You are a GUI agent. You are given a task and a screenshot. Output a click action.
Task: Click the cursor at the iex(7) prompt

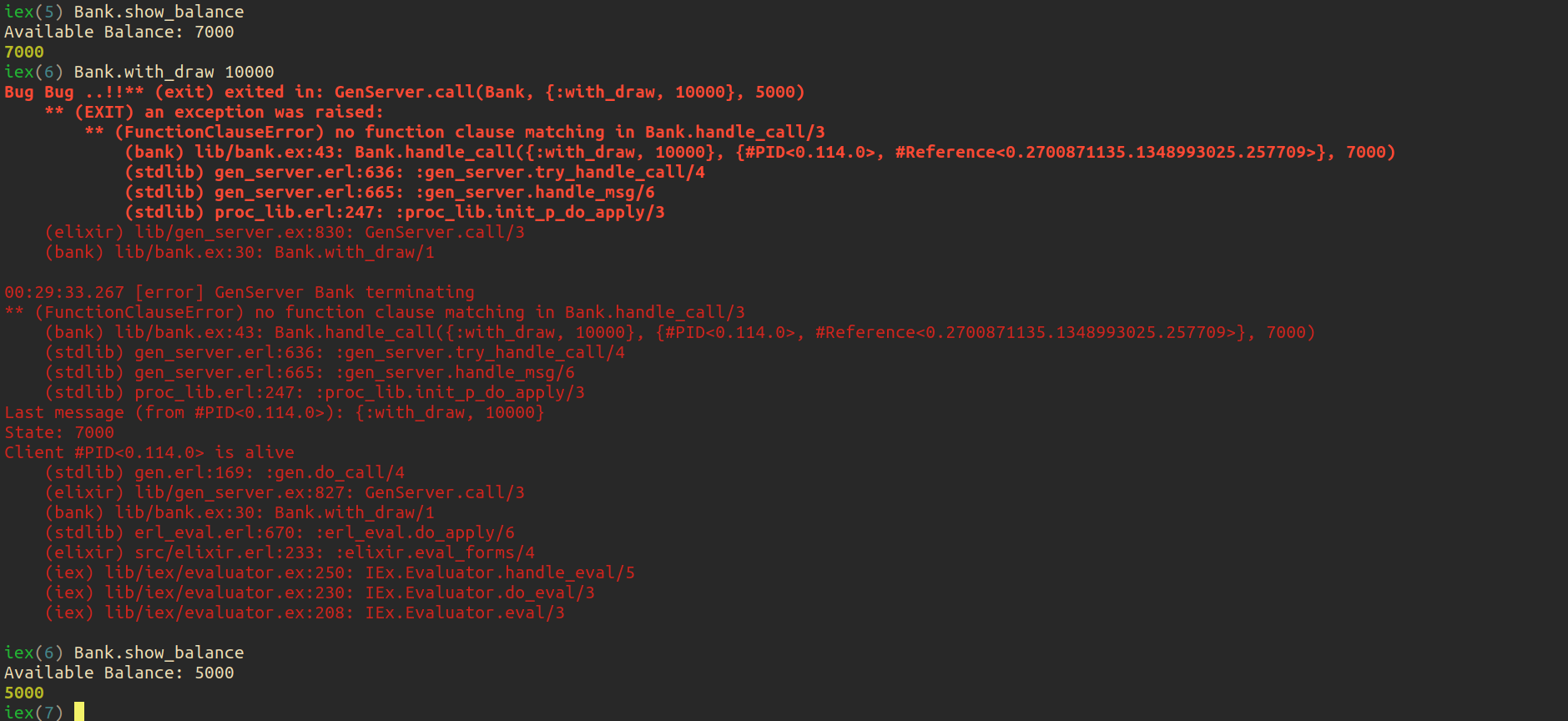[79, 712]
